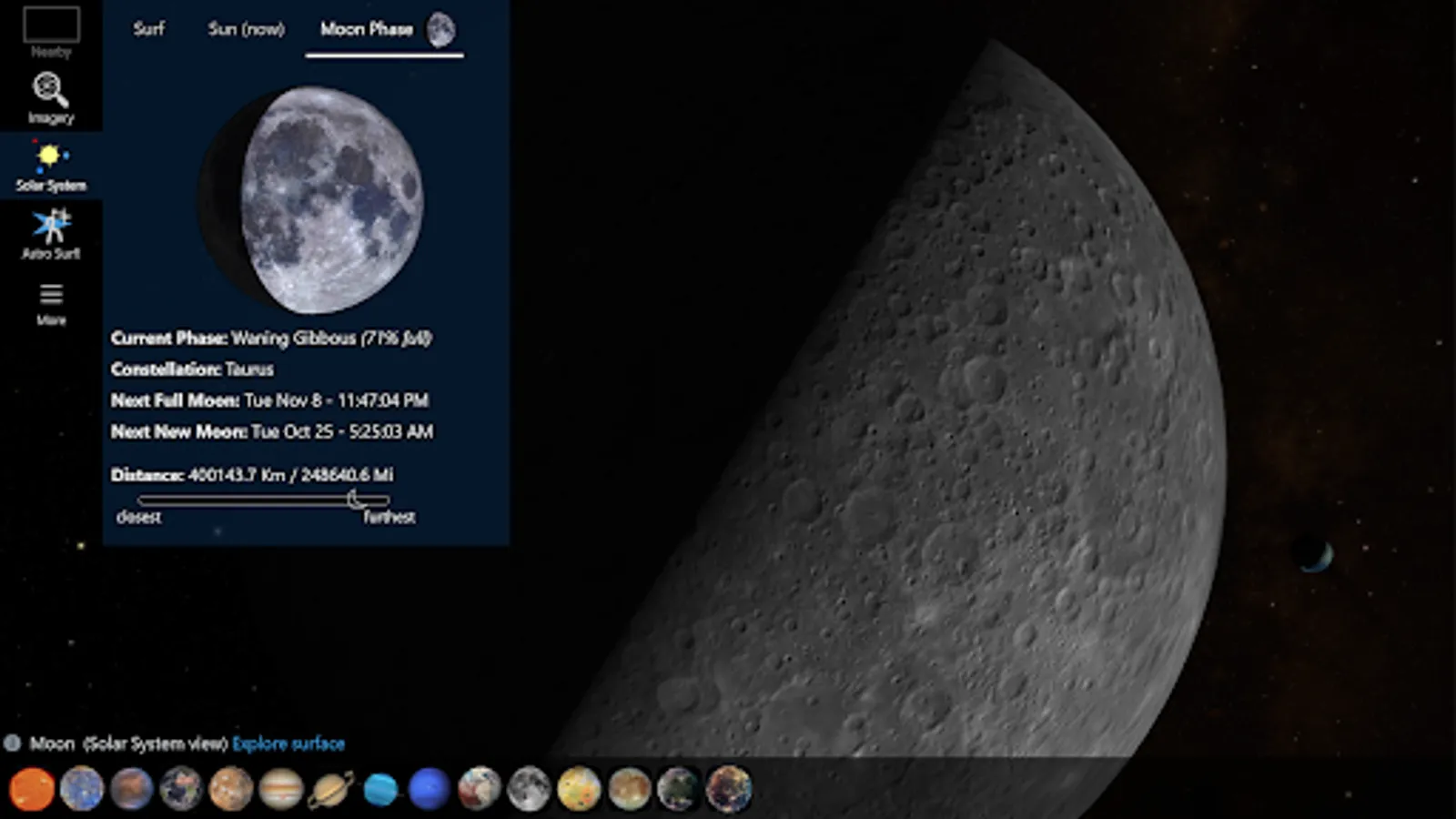Launch Astro Surf from the sidebar
The width and height of the screenshot is (1456, 819).
(x=50, y=234)
